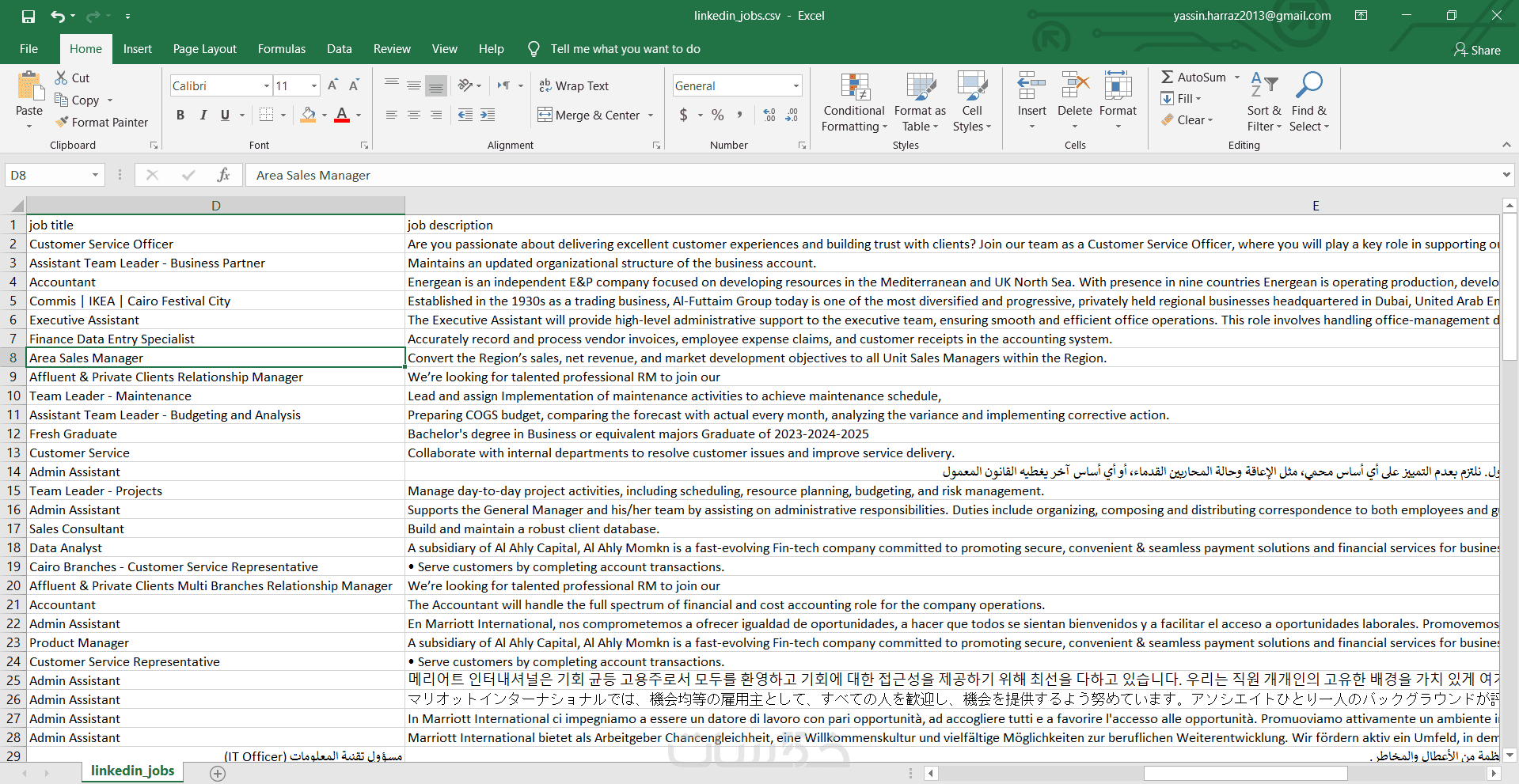This screenshot has width=1519, height=784.
Task: Click the Delete cells icon
Action: pos(1075,85)
